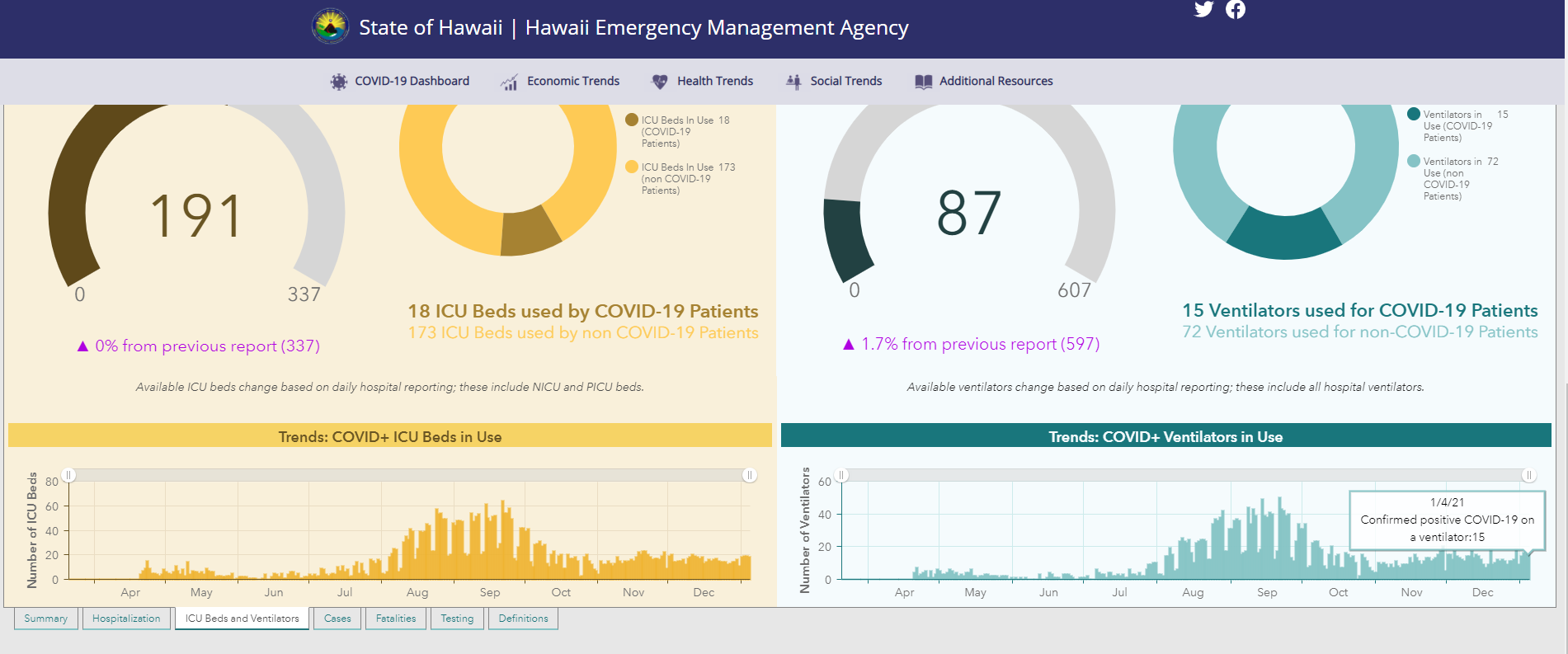Open the Economic Trends menu link
The height and width of the screenshot is (654, 1568).
[x=573, y=81]
